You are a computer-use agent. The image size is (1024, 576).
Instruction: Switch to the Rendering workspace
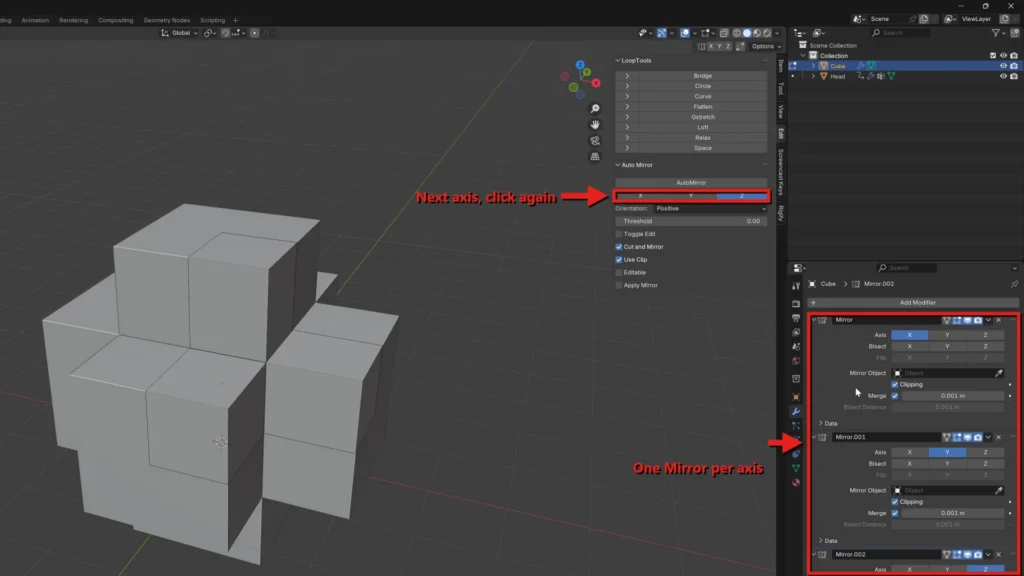pos(73,20)
